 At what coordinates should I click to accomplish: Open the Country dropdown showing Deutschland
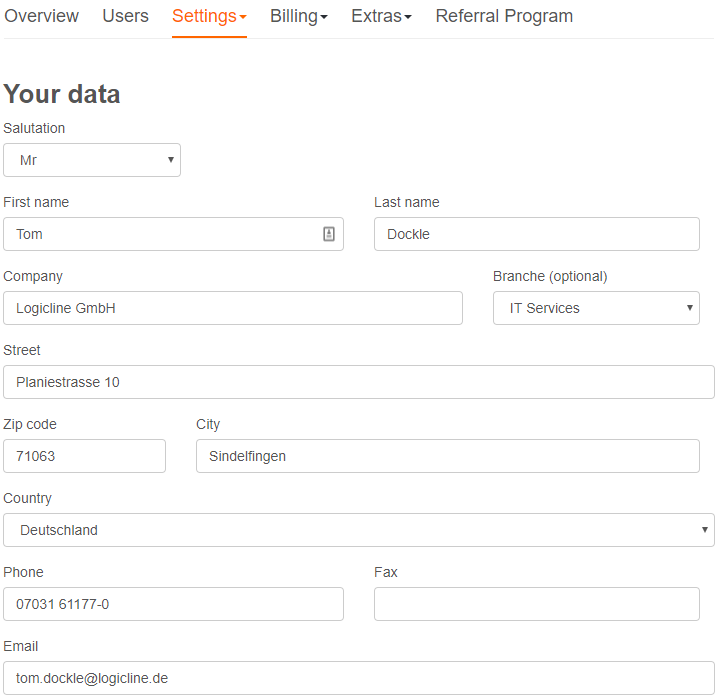click(358, 530)
